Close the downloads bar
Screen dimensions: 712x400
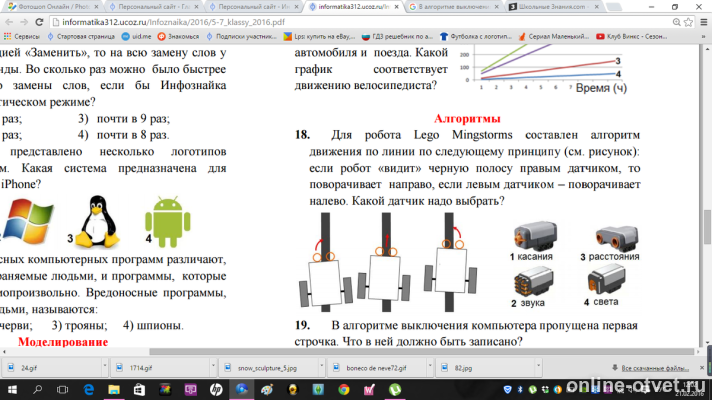[x=702, y=368]
